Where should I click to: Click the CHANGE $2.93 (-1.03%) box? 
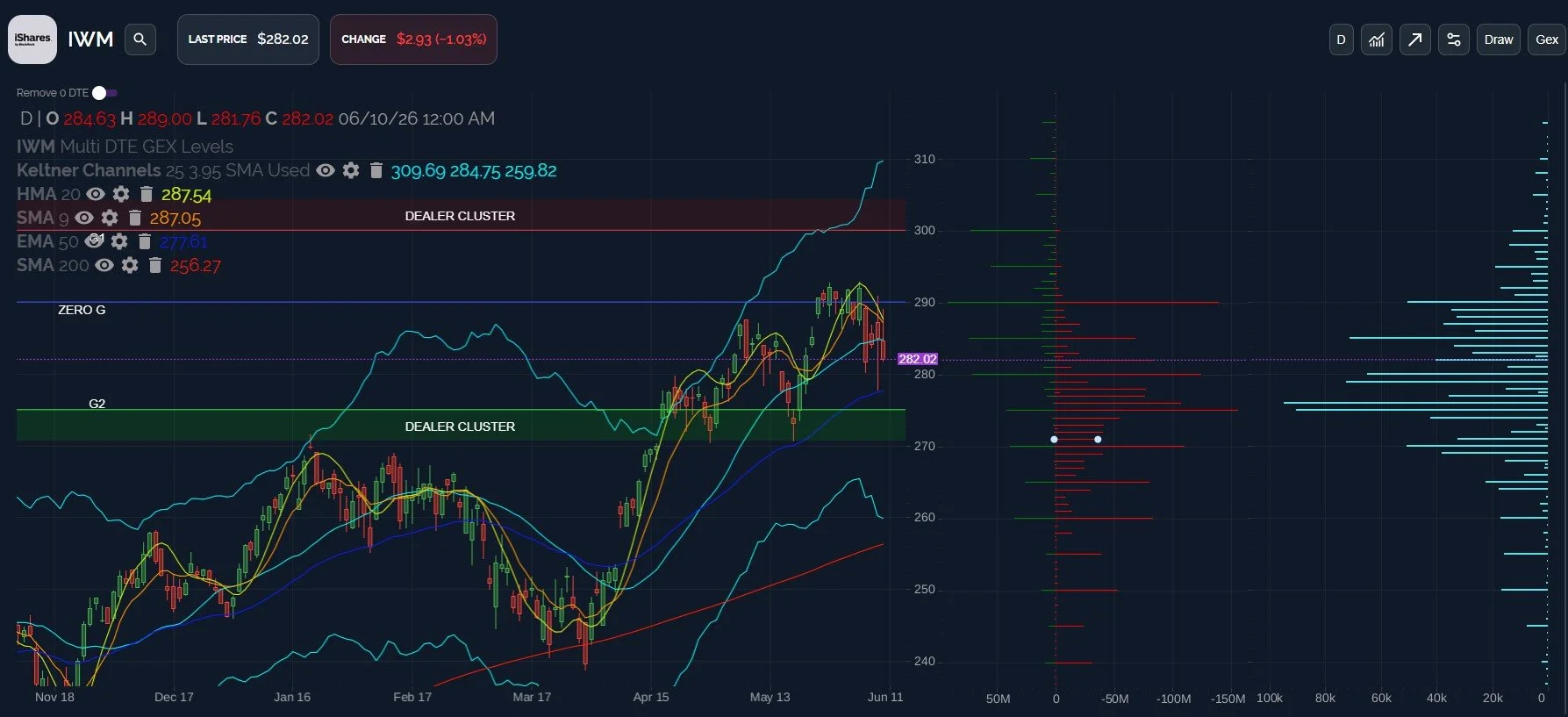[413, 39]
